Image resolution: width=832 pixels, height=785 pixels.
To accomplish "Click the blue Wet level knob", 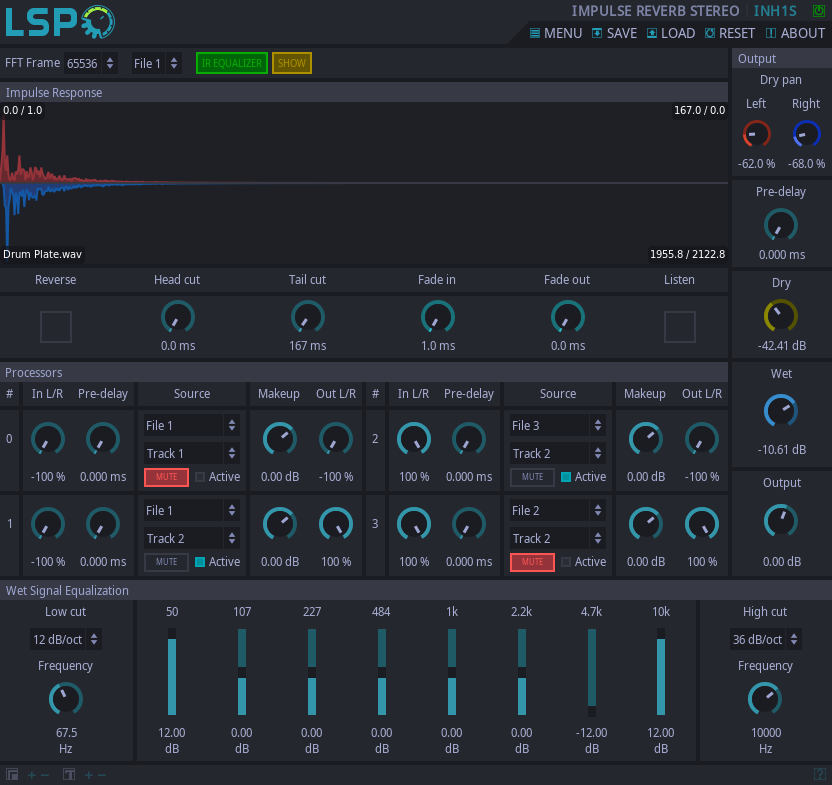I will pyautogui.click(x=781, y=411).
